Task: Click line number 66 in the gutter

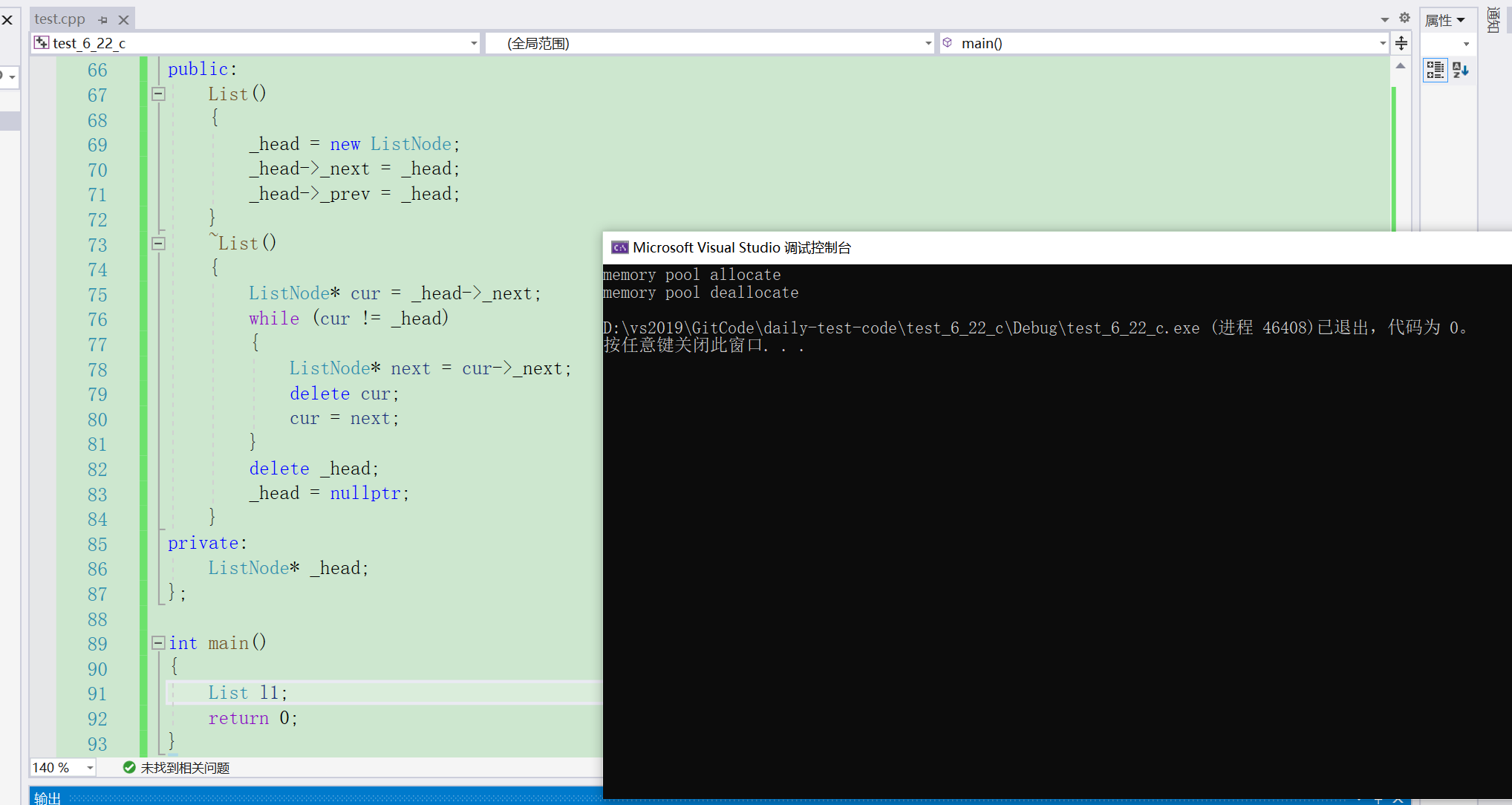Action: tap(97, 70)
